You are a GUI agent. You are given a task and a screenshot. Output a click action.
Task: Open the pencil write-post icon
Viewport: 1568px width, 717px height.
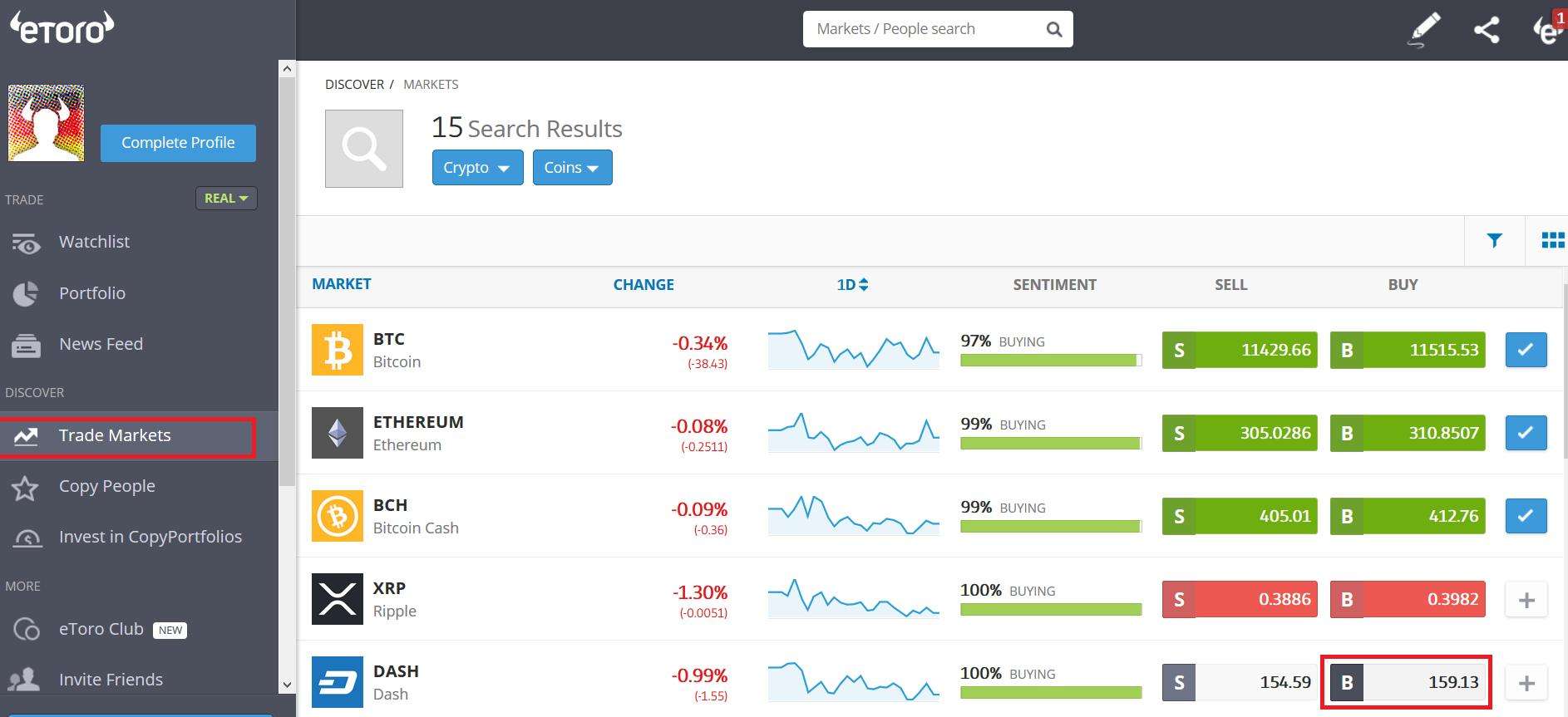pyautogui.click(x=1424, y=30)
